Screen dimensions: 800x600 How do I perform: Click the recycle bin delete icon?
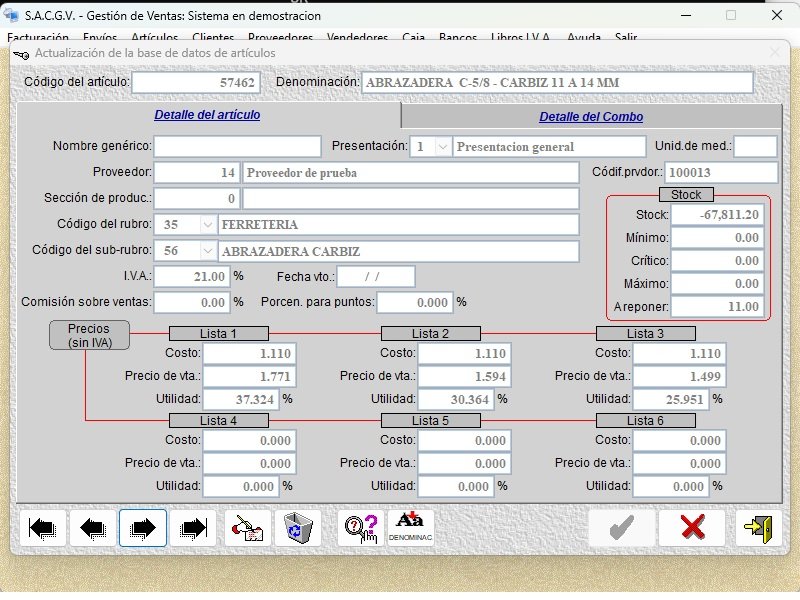pos(297,528)
